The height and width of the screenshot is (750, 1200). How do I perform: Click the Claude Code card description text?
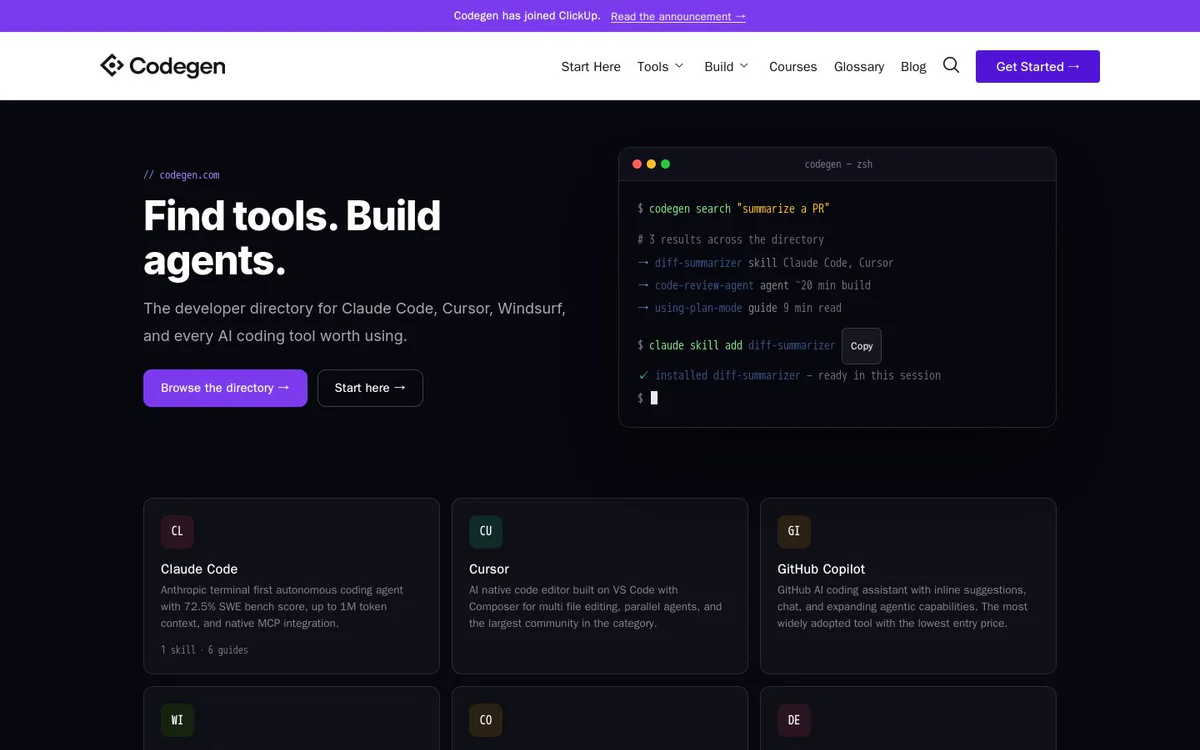(x=282, y=607)
